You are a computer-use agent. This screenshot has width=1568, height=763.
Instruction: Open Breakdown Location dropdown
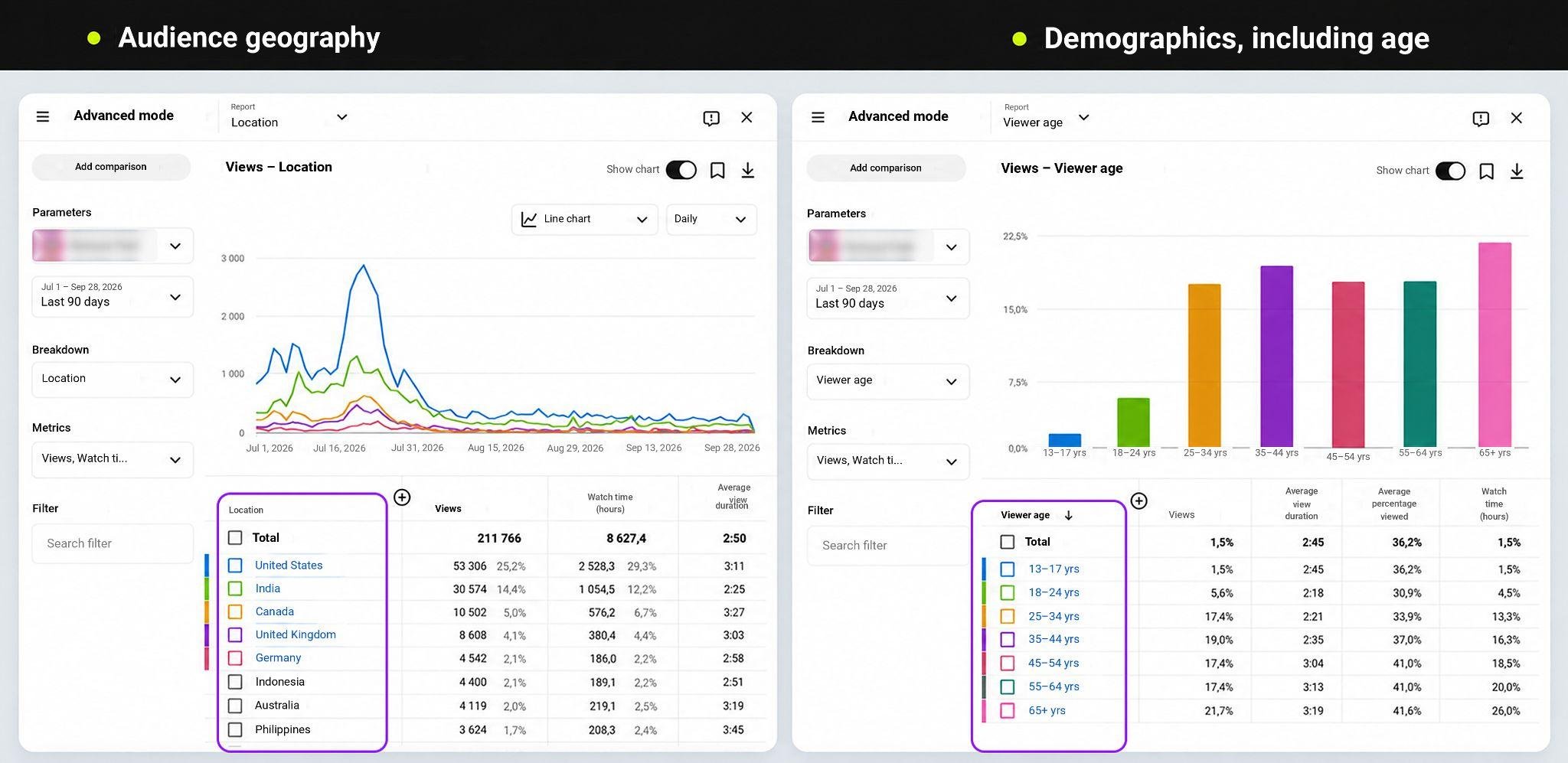tap(113, 380)
